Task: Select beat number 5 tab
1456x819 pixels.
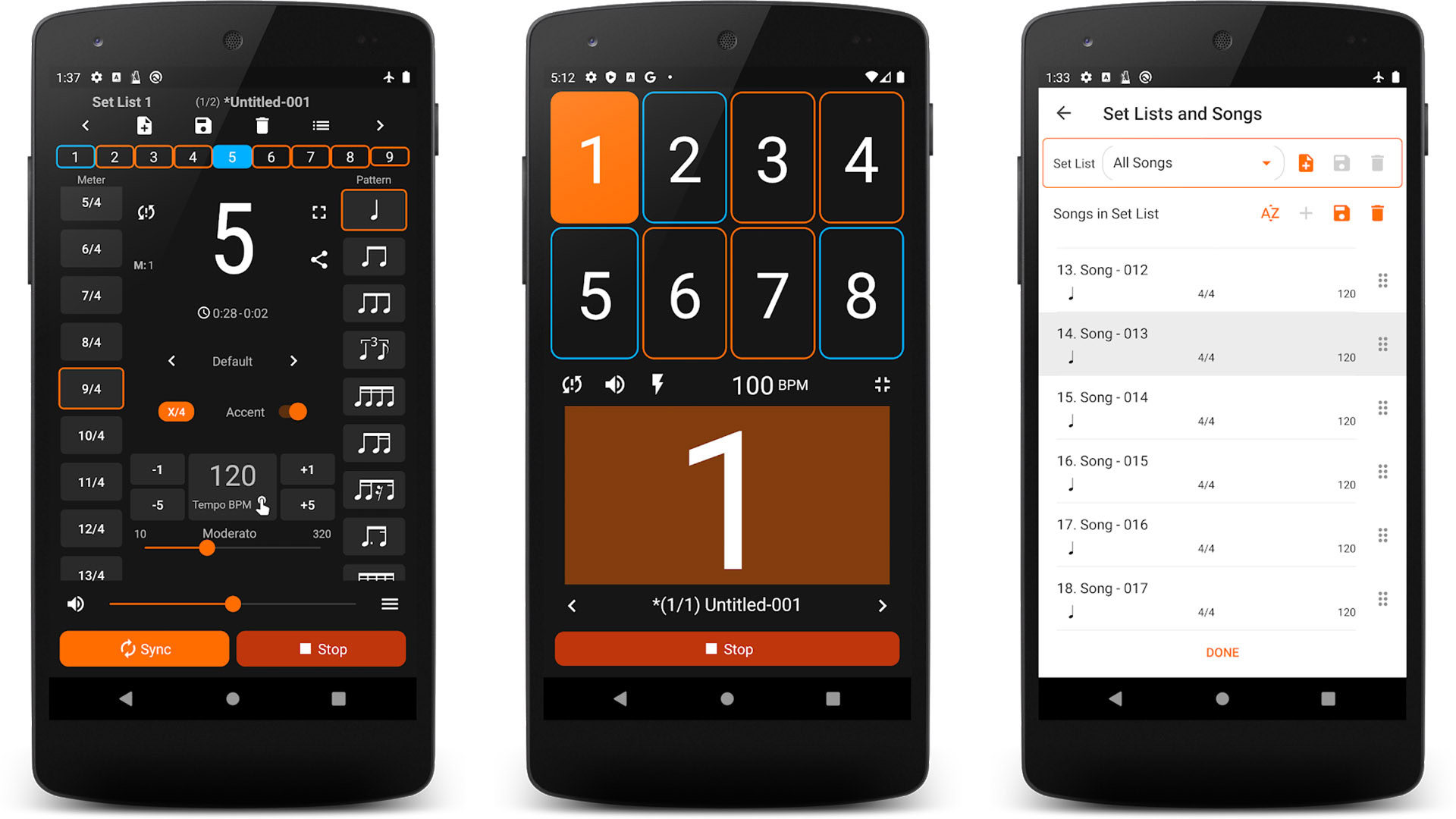Action: point(231,157)
